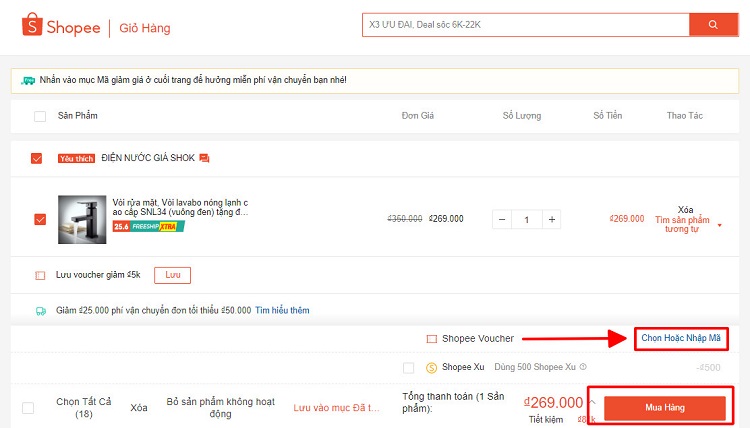
Task: Click Lưu button to save voucher
Action: [x=171, y=275]
